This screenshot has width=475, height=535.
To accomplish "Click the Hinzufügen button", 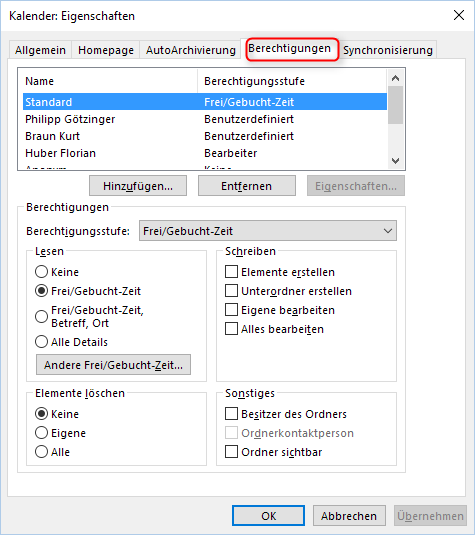I will click(138, 186).
